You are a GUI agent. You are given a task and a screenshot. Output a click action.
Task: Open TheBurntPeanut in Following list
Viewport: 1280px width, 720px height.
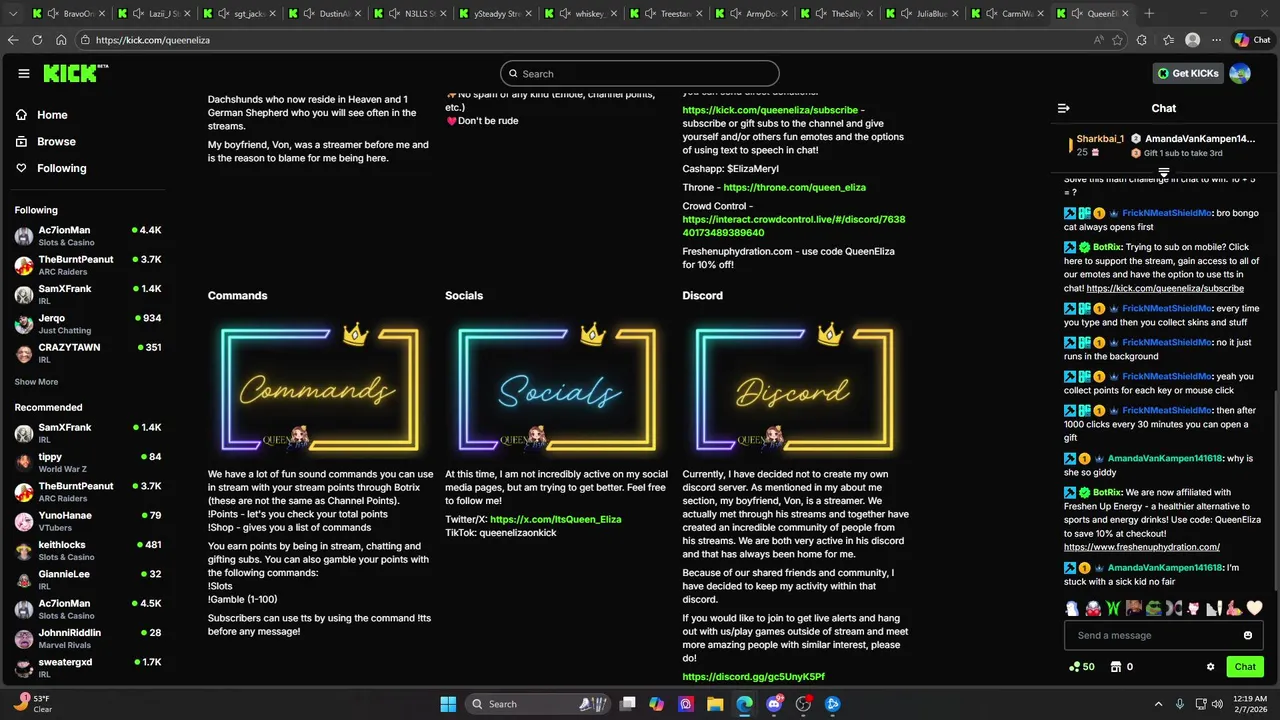(x=88, y=265)
